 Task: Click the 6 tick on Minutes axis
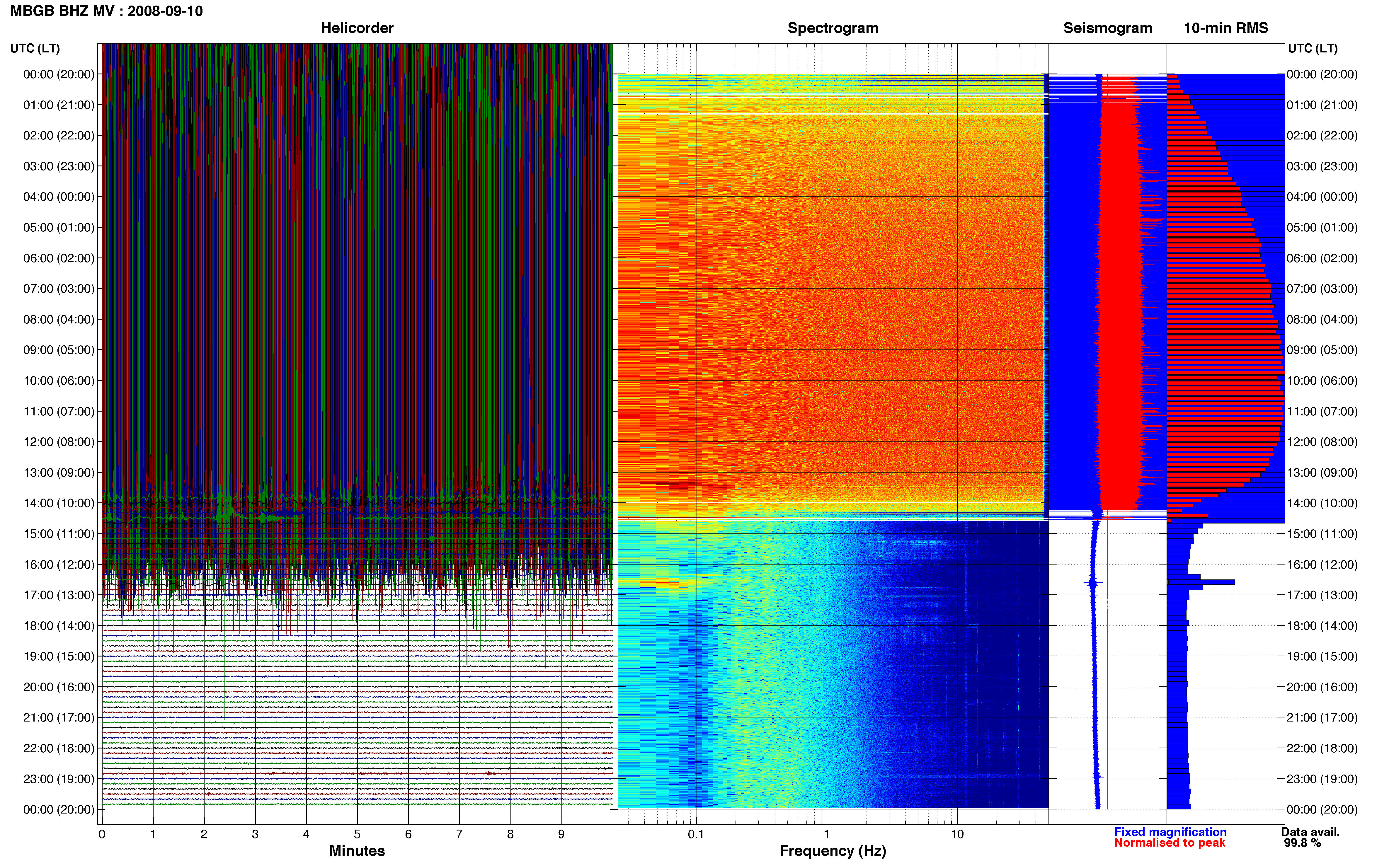408,834
